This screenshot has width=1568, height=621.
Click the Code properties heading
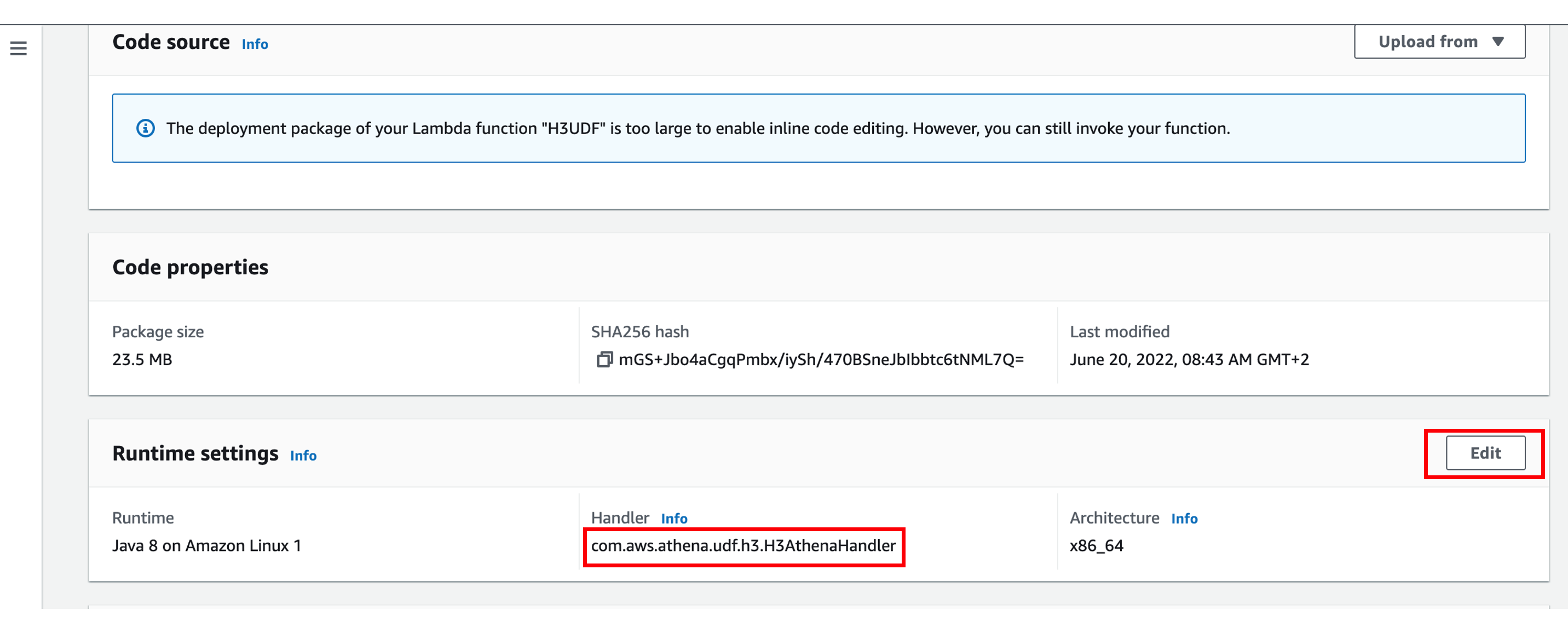190,267
